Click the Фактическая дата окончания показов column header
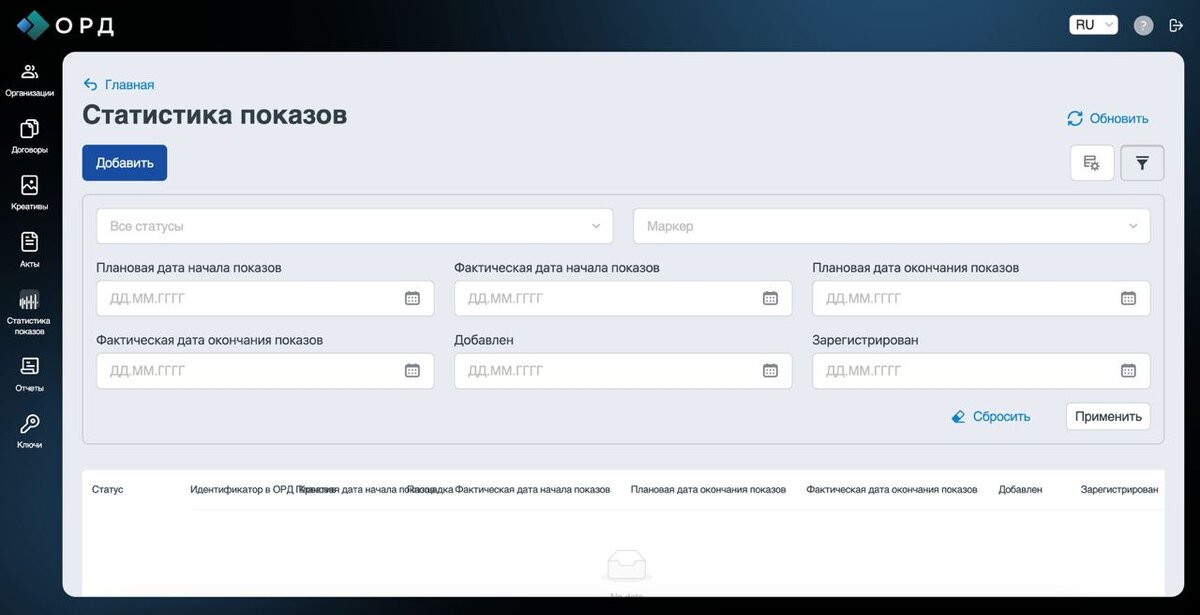 pyautogui.click(x=892, y=489)
